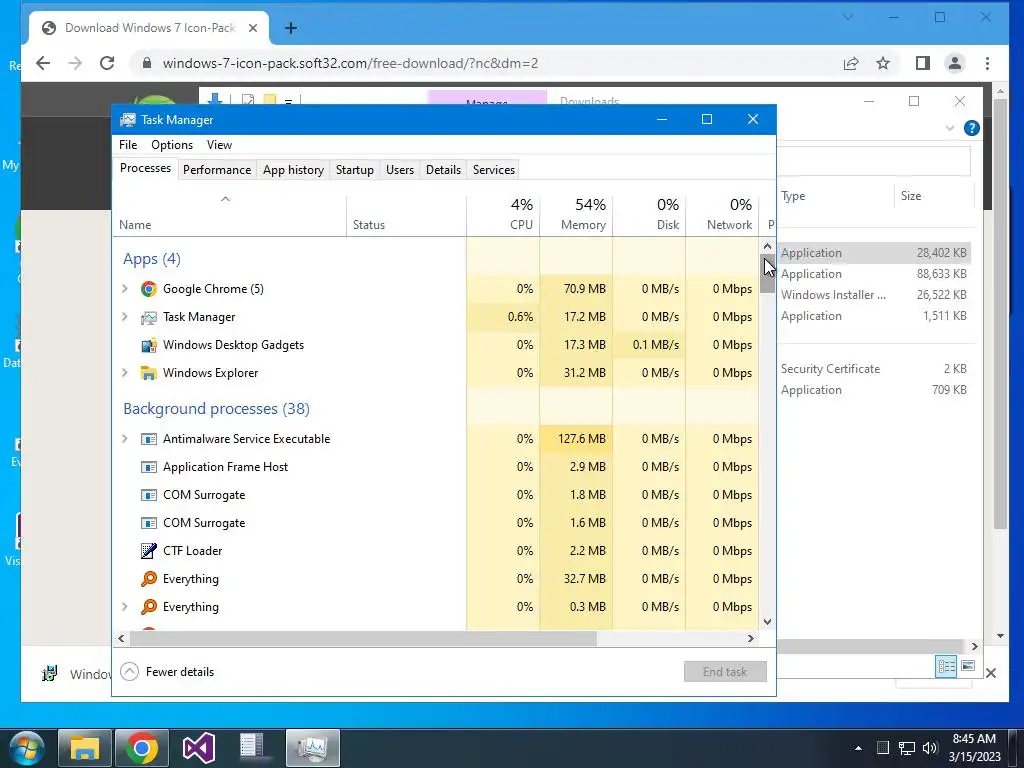1024x768 pixels.
Task: Click the volume icon in system tray
Action: pos(930,748)
